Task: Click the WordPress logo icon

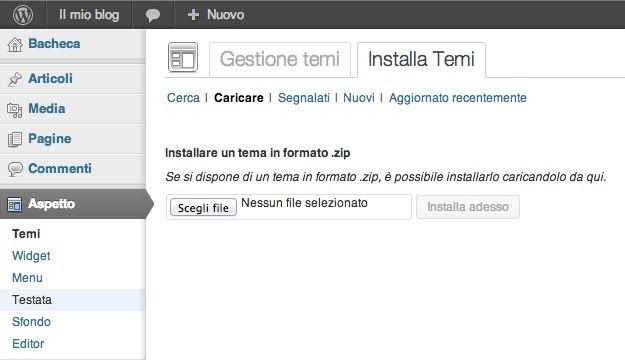Action: [x=23, y=15]
